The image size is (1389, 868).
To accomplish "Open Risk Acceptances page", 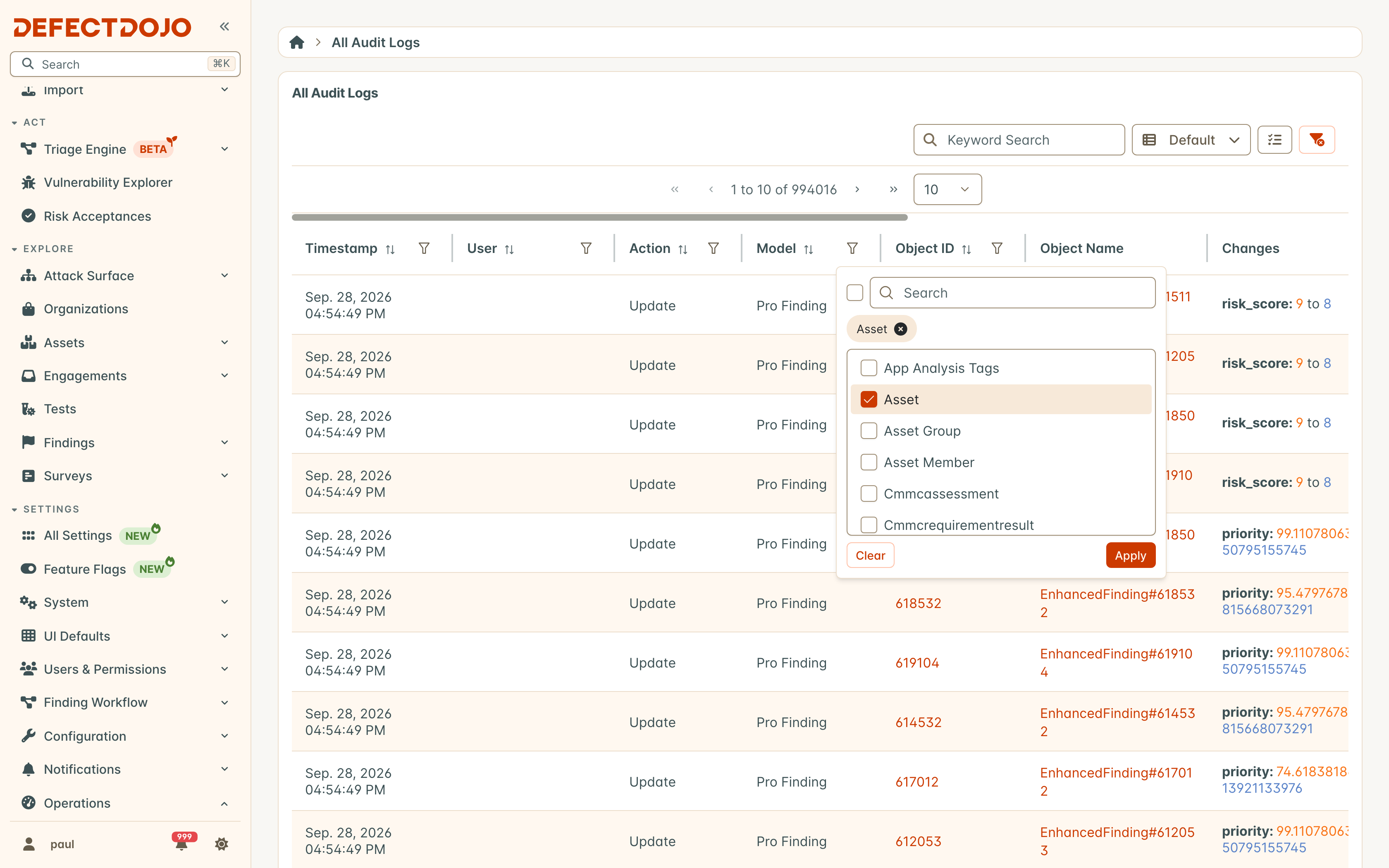I will 97,217.
